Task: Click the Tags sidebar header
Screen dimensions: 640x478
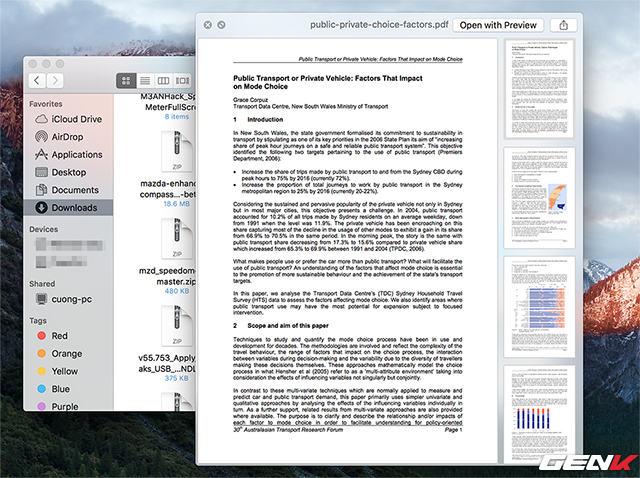Action: coord(38,321)
